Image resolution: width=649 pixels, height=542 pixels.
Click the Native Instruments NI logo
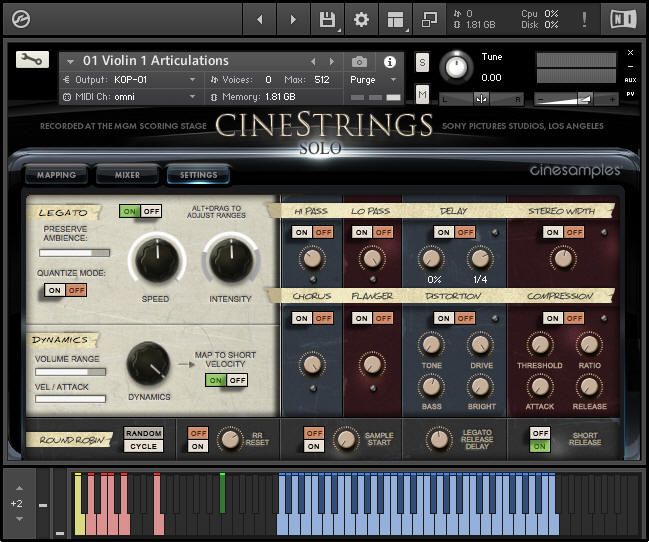pos(623,19)
